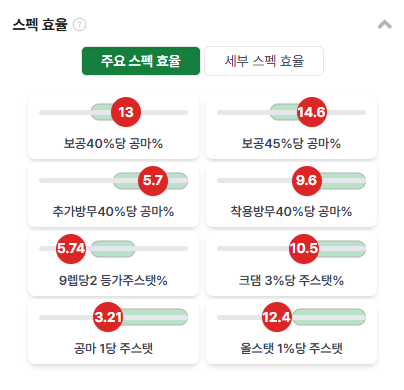
Task: Click the 보공40%당 공마% label
Action: (113, 144)
